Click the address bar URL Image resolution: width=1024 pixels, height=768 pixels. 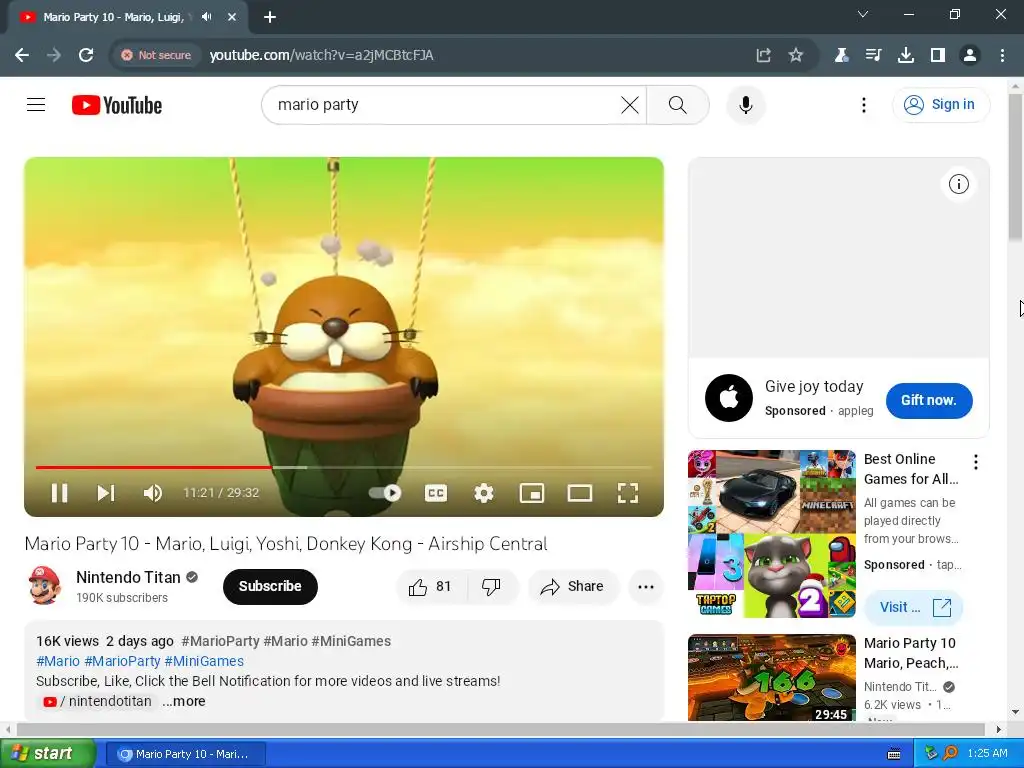(x=321, y=55)
